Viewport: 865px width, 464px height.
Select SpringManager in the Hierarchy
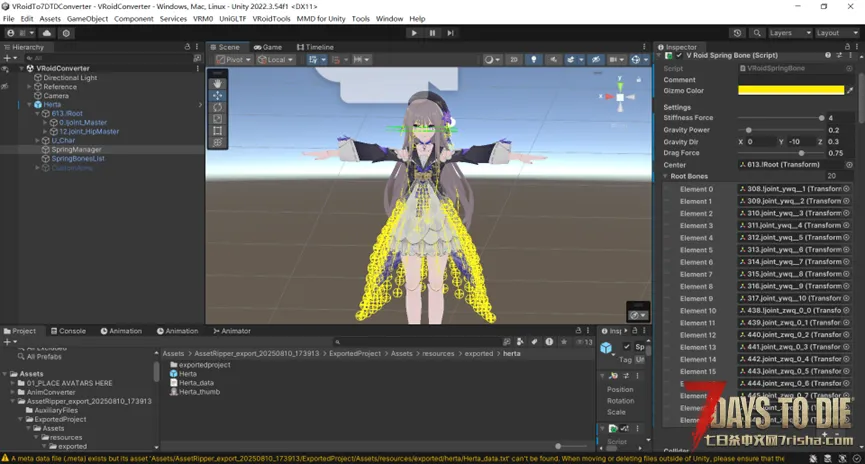(x=76, y=150)
